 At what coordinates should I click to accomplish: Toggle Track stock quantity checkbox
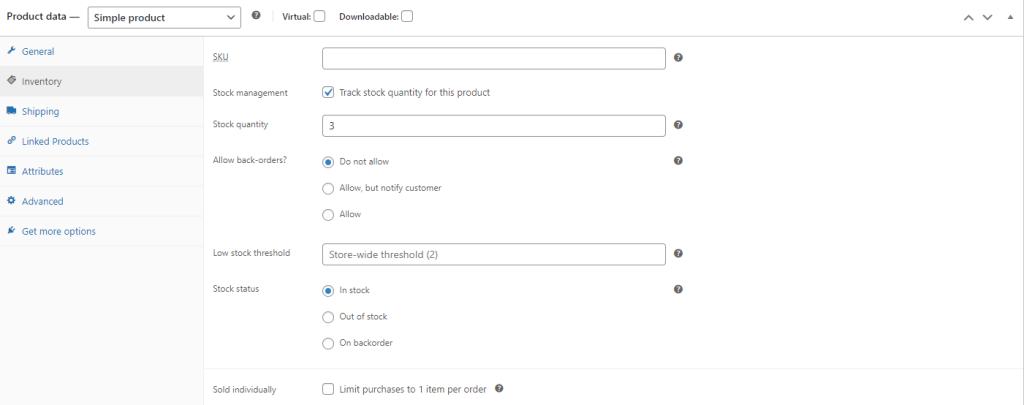point(328,92)
